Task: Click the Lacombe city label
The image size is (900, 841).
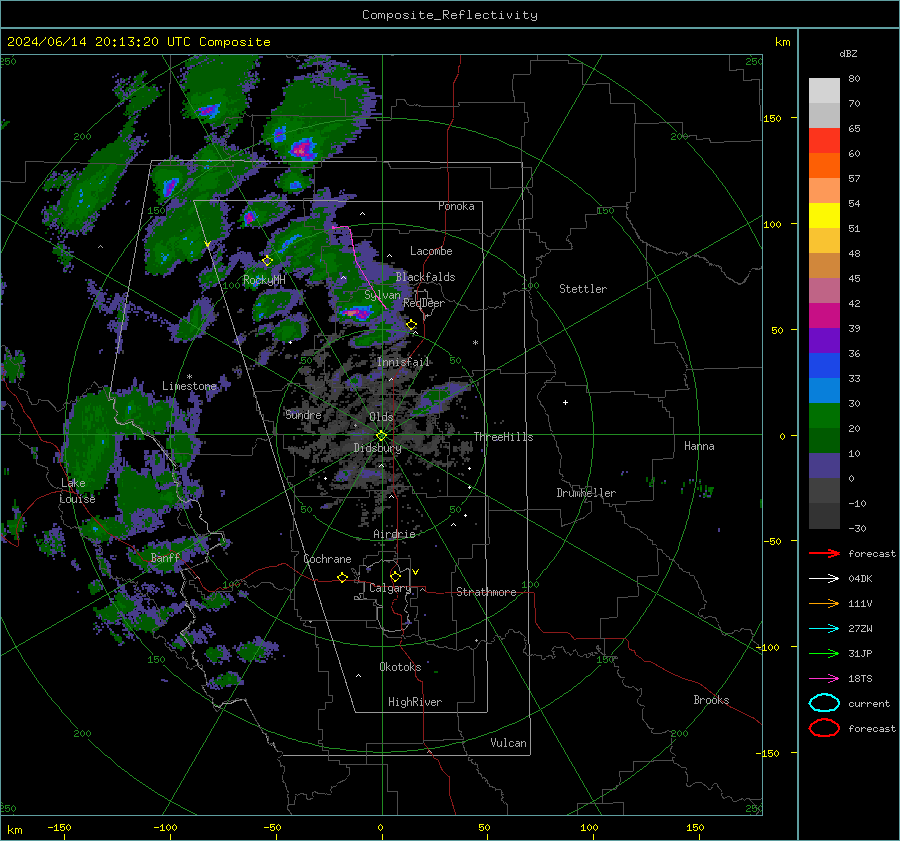Action: point(431,251)
